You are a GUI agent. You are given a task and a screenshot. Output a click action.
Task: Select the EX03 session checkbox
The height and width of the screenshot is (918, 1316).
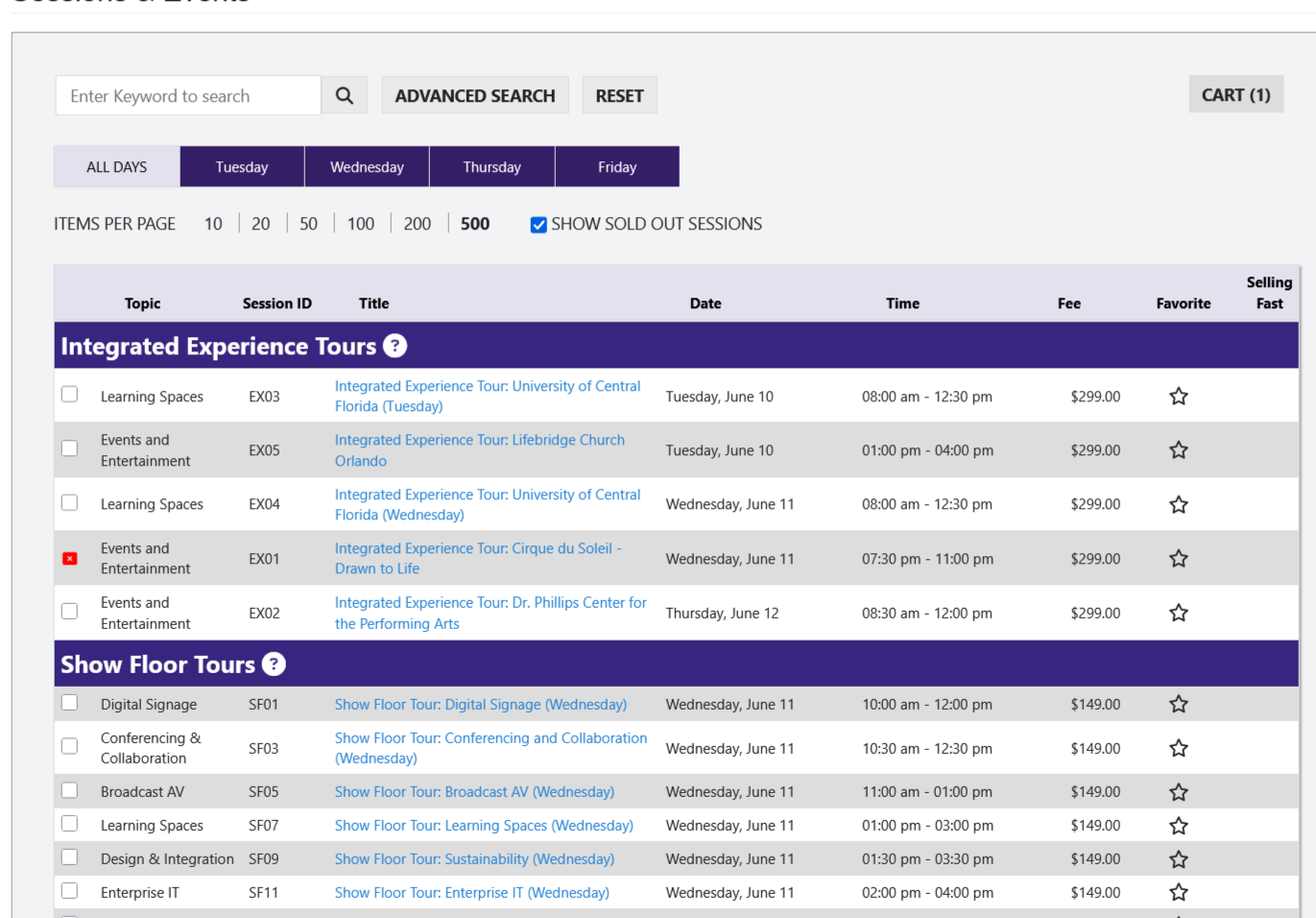[x=70, y=395]
